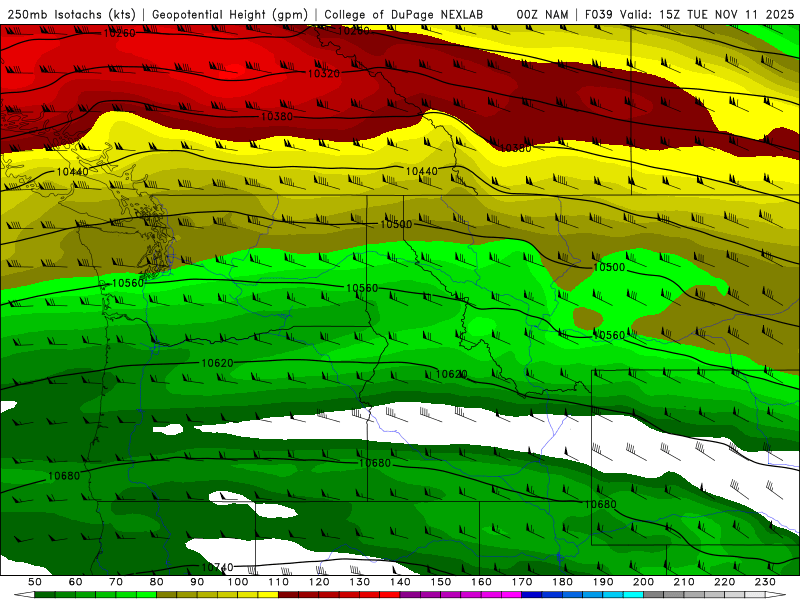Screen dimensions: 800x600
Task: Click the '200' value on the colorbar scale
Action: point(643,582)
